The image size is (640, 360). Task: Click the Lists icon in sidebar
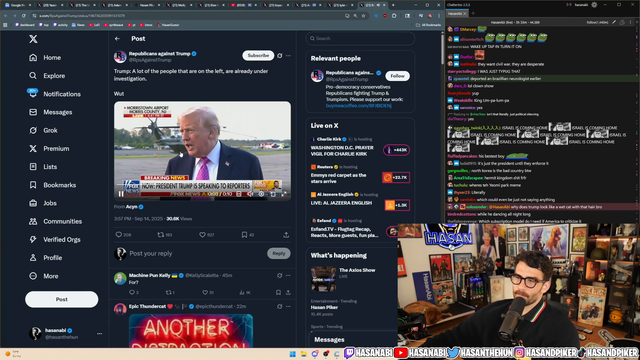pyautogui.click(x=33, y=167)
